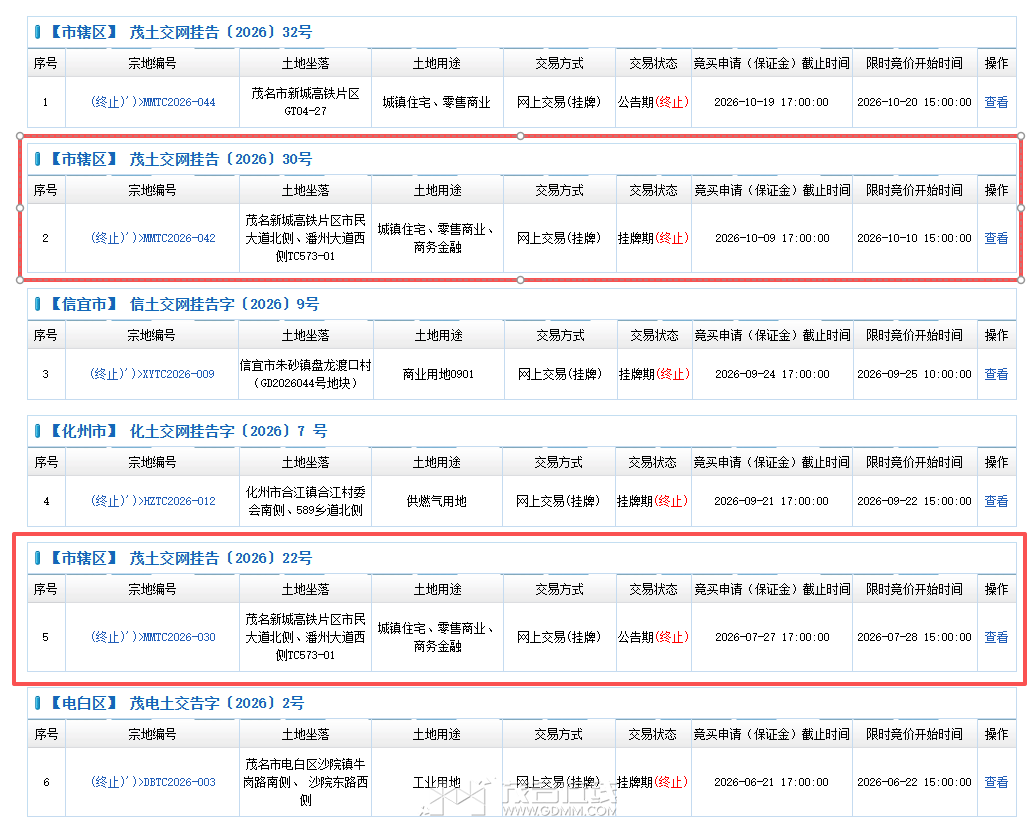Viewport: 1034px width, 821px height.
Task: Open parcel link MMTC2026-044
Action: pos(153,102)
